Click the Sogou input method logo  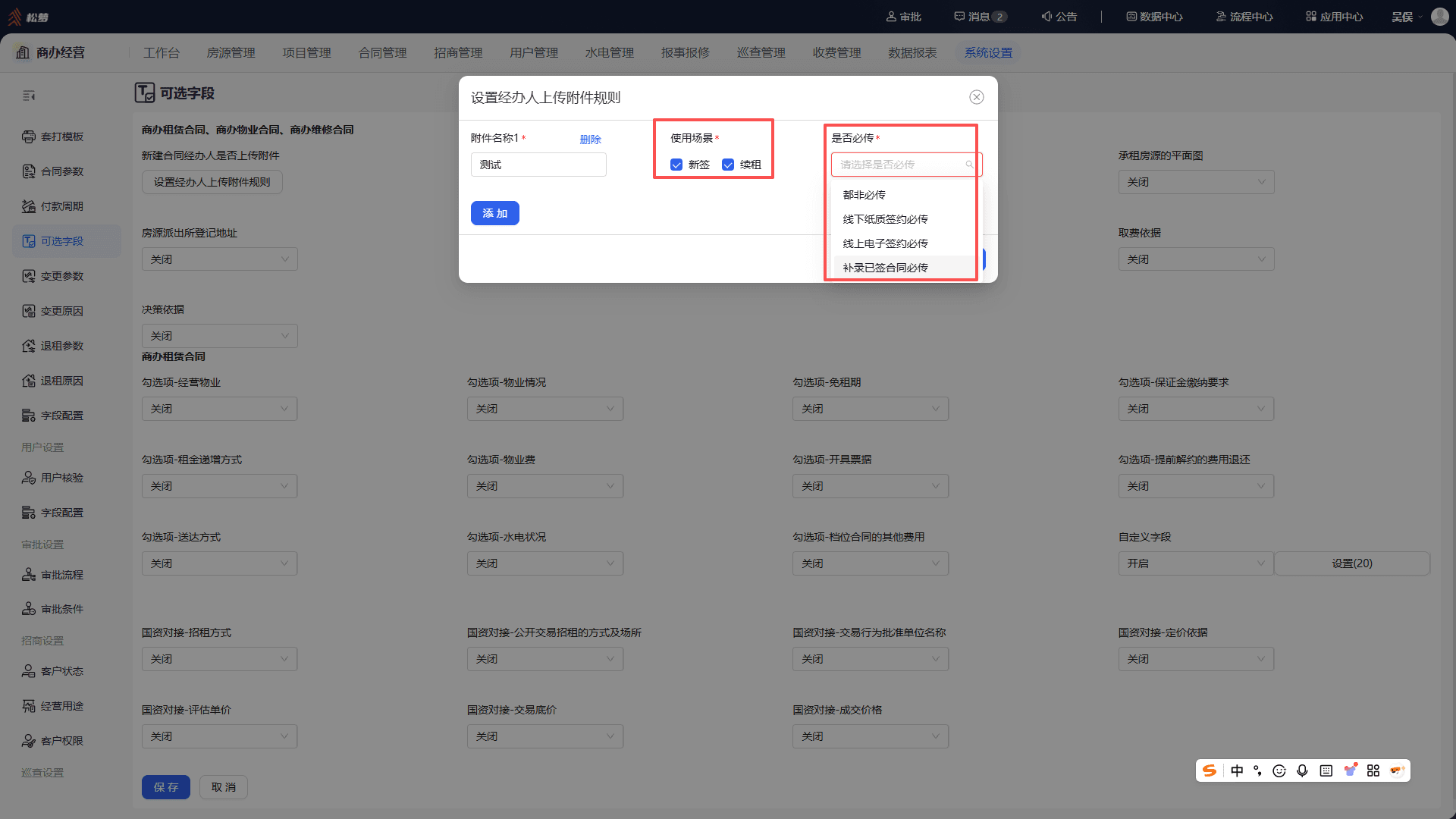pos(1210,770)
